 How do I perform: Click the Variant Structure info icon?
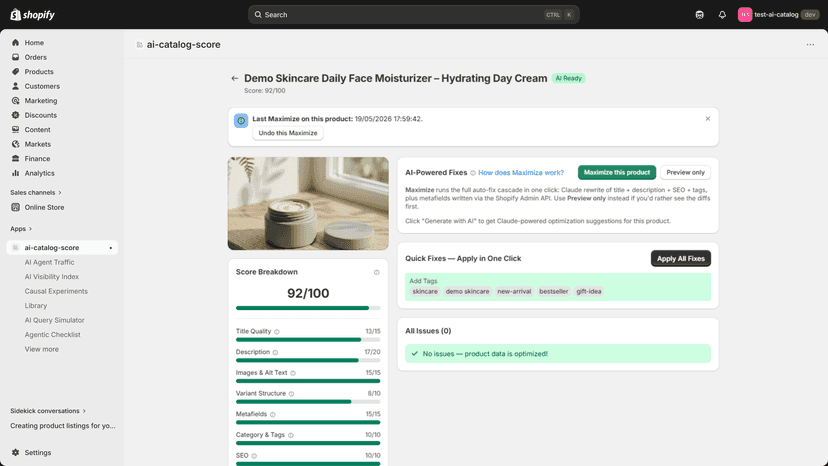coord(291,394)
